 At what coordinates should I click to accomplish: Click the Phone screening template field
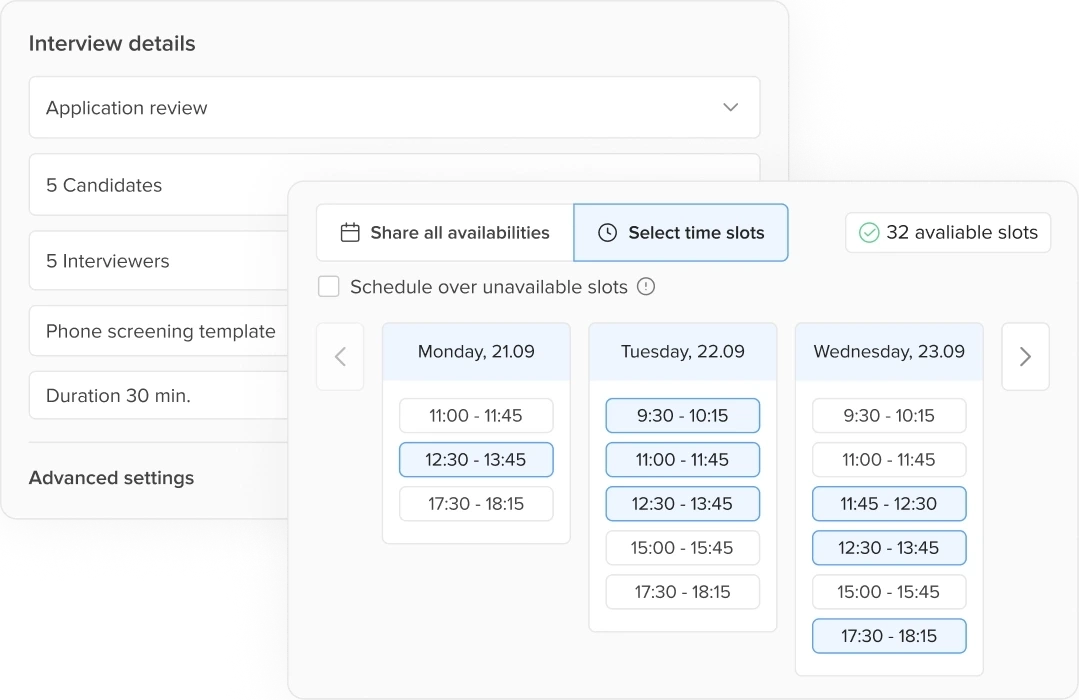pos(161,332)
